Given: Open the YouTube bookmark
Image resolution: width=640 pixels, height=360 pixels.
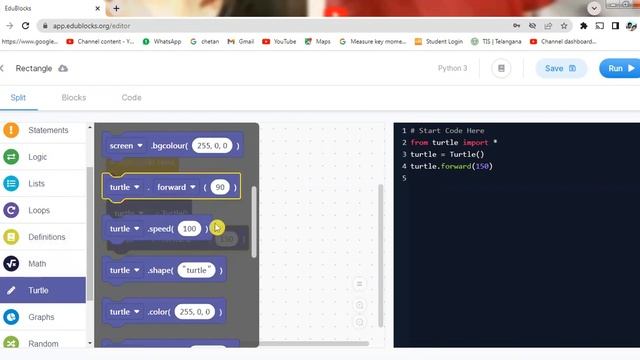Looking at the screenshot, I should 280,42.
